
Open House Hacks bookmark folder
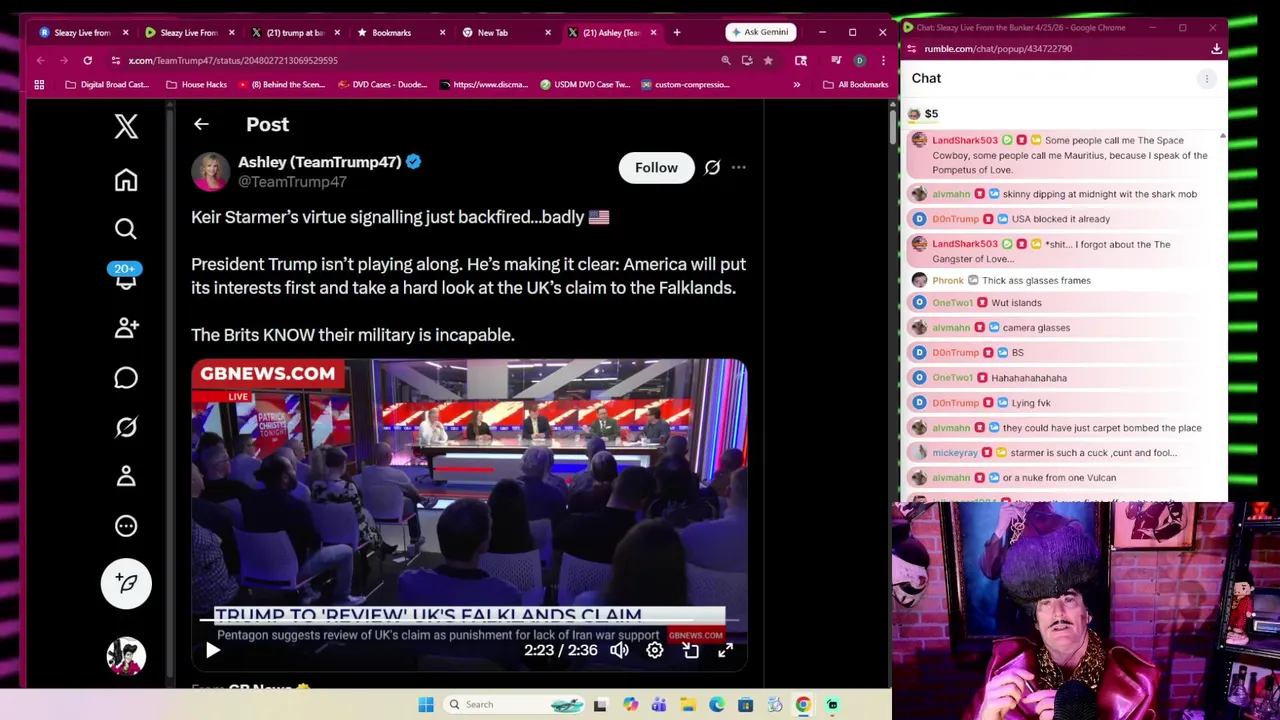(x=196, y=85)
